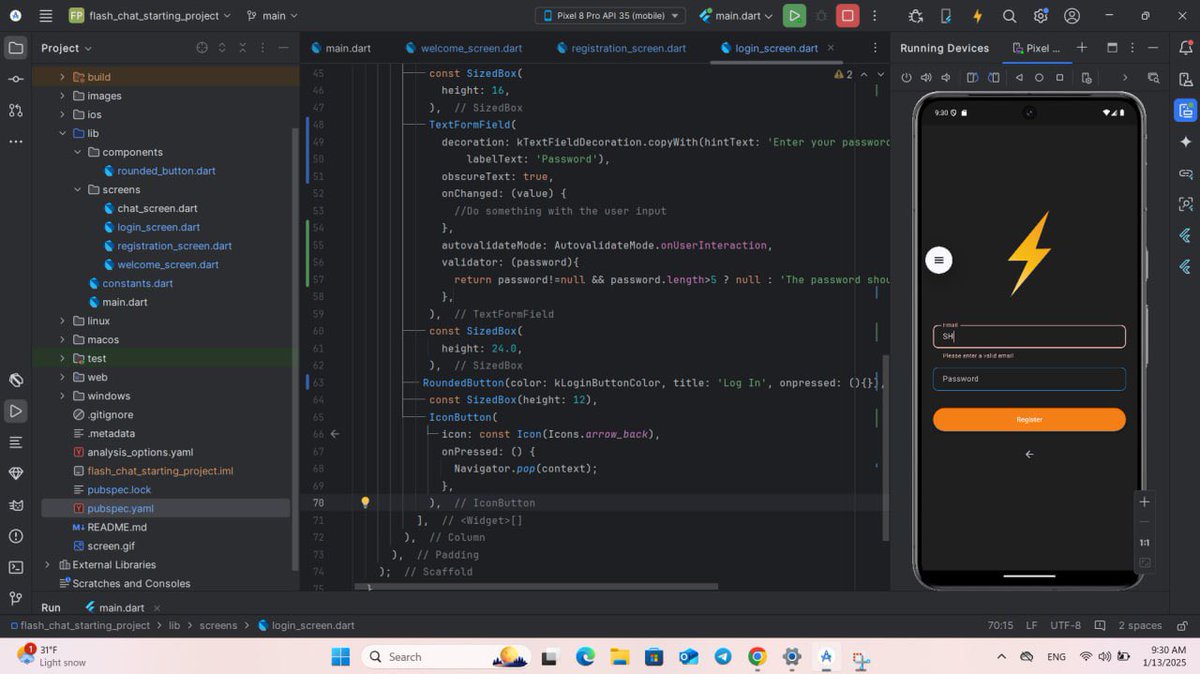Screen dimensions: 1200x674
Task: Click the taskbar Search box
Action: pos(447,657)
